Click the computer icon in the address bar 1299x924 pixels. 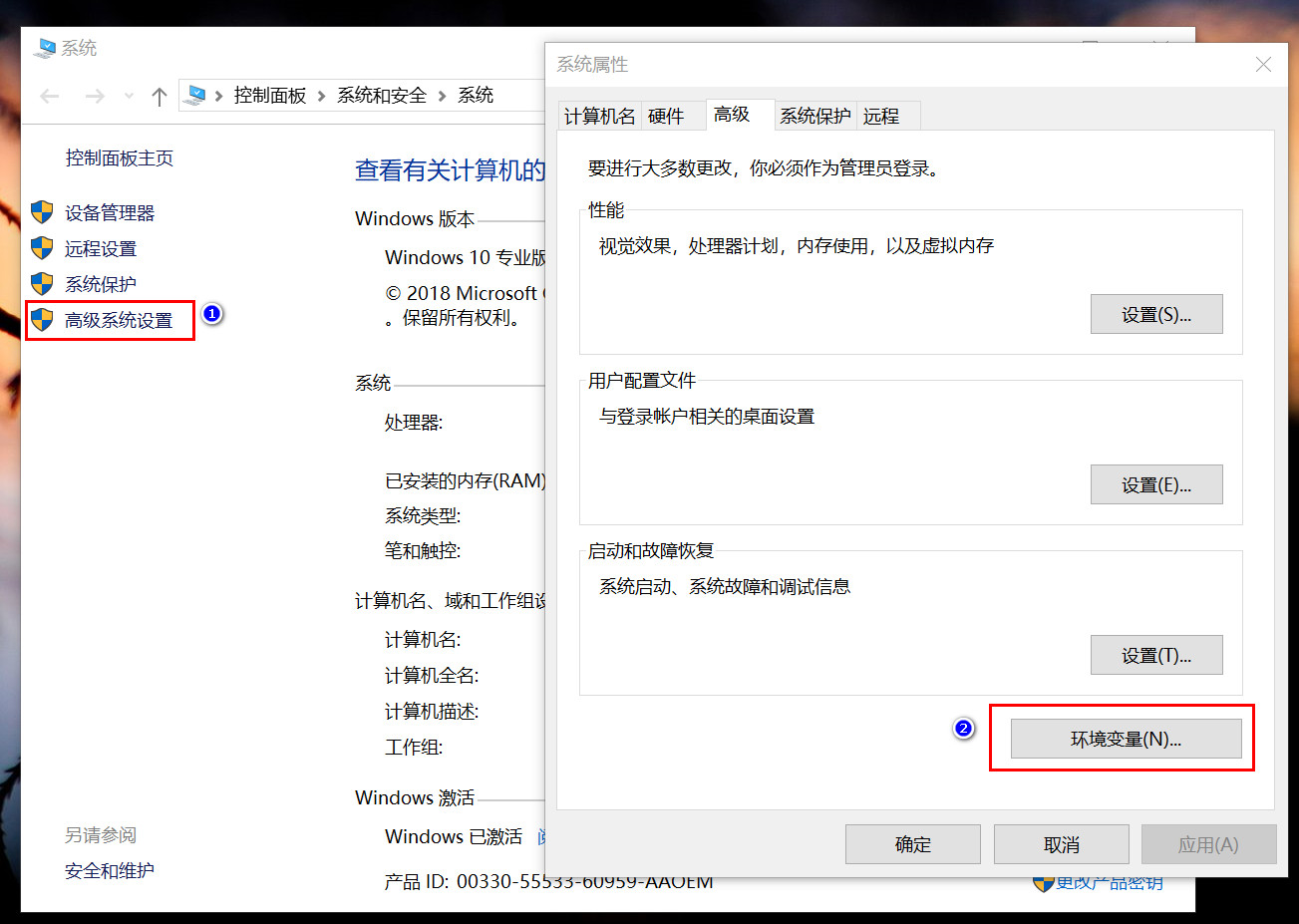tap(195, 96)
